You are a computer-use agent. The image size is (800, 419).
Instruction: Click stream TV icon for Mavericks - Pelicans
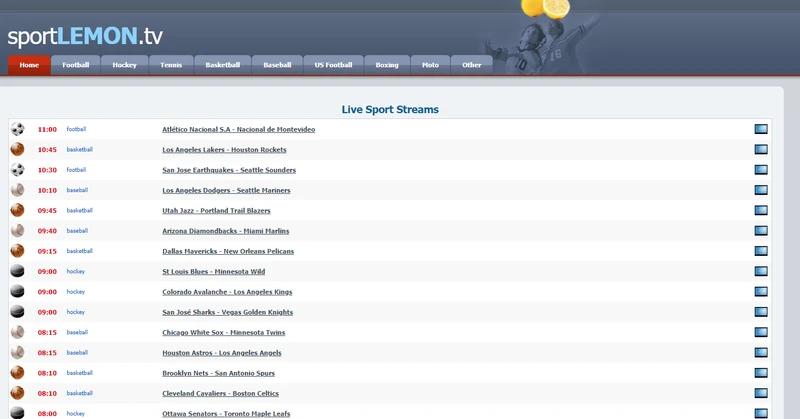click(x=761, y=251)
